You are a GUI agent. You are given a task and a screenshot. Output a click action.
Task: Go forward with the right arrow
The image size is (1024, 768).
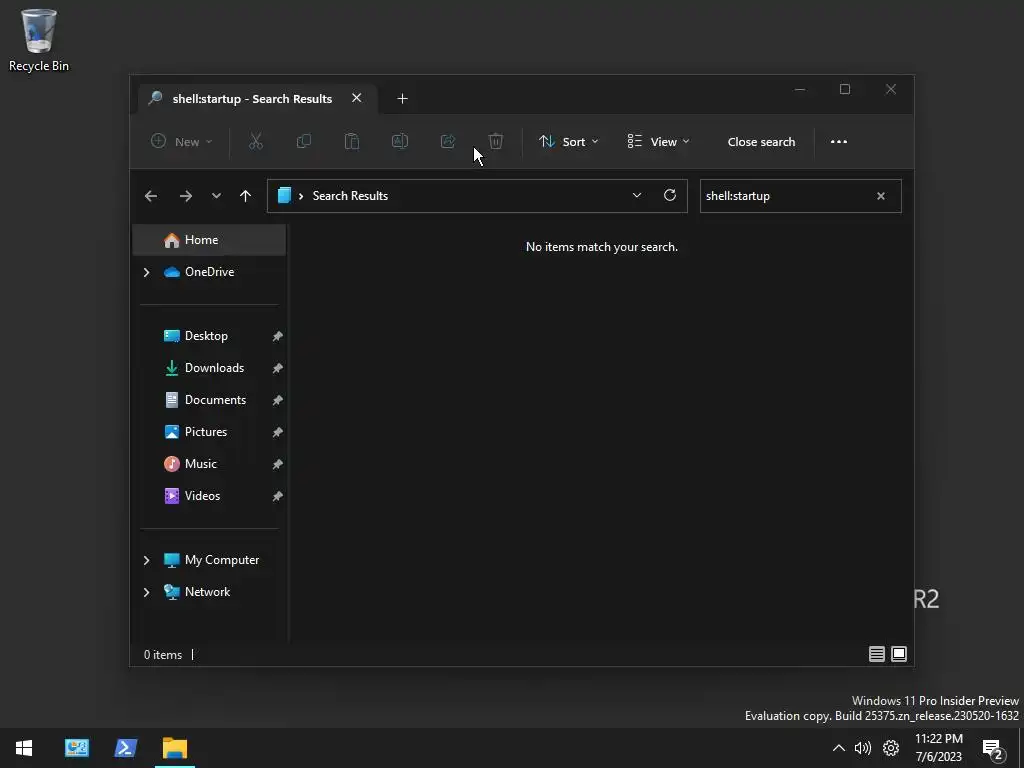185,196
